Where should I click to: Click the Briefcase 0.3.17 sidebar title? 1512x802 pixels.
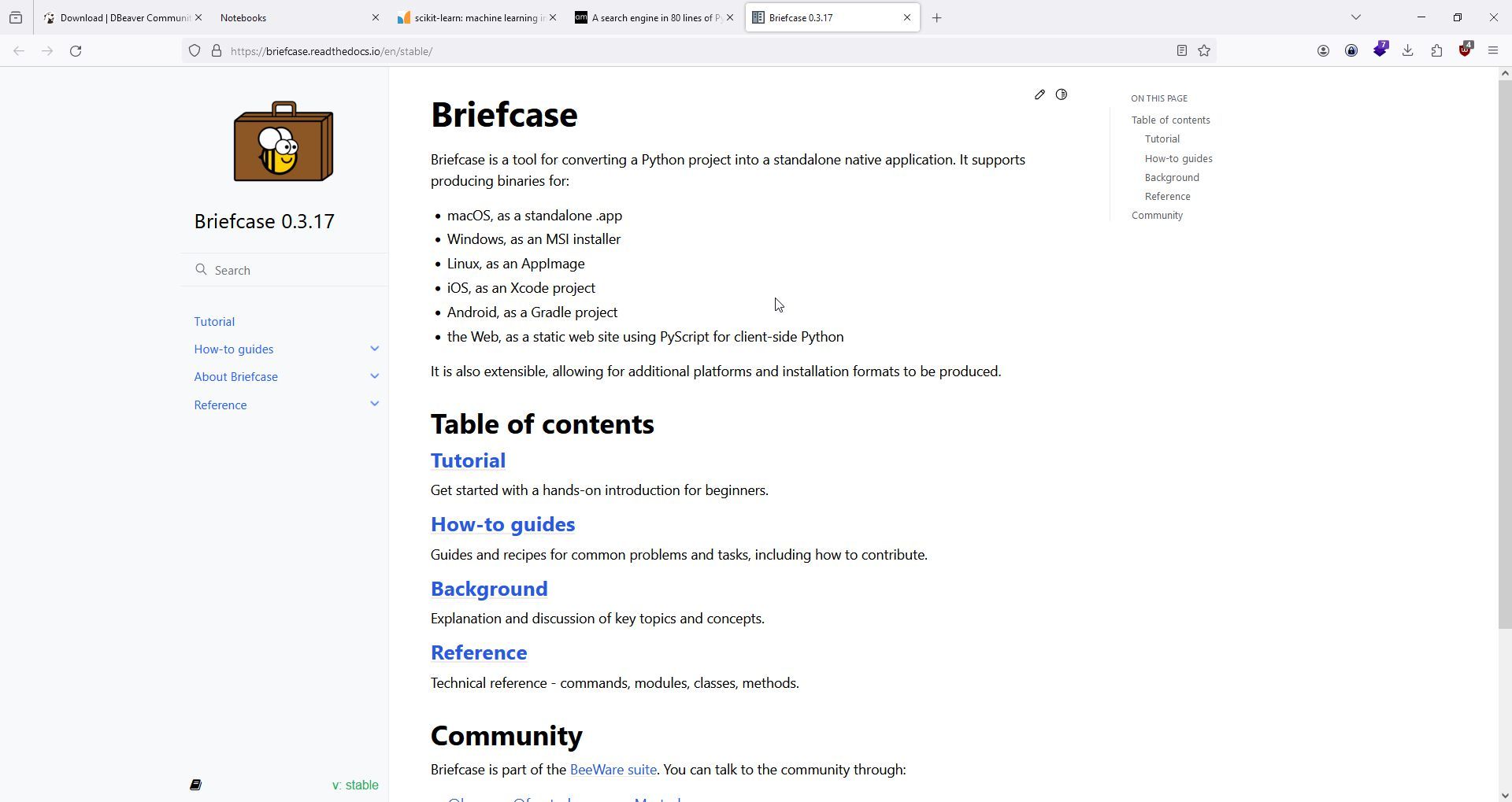click(265, 221)
